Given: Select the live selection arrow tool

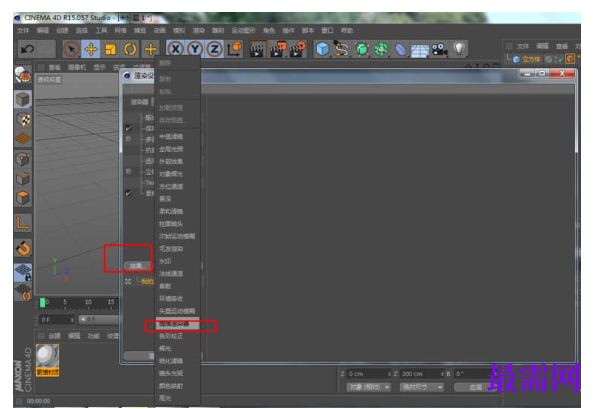Looking at the screenshot, I should (x=71, y=49).
